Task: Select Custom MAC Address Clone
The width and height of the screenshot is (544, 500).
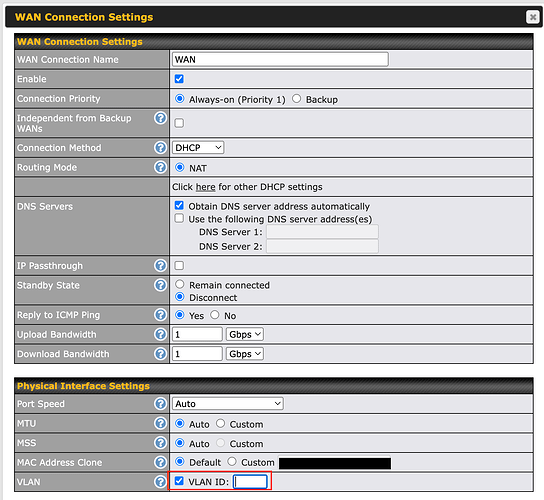Action: pos(232,461)
